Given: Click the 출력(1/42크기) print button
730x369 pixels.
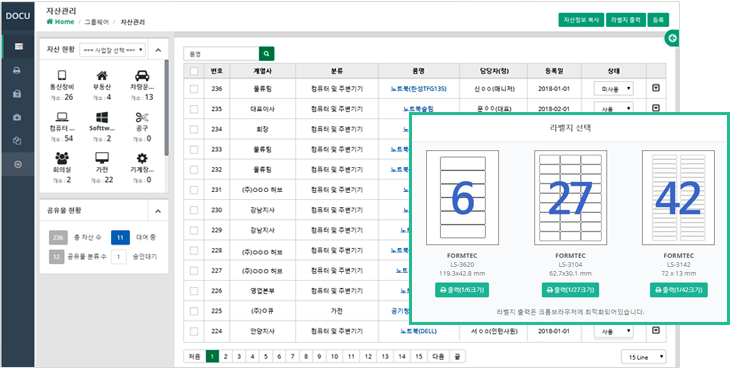Looking at the screenshot, I should tap(678, 290).
